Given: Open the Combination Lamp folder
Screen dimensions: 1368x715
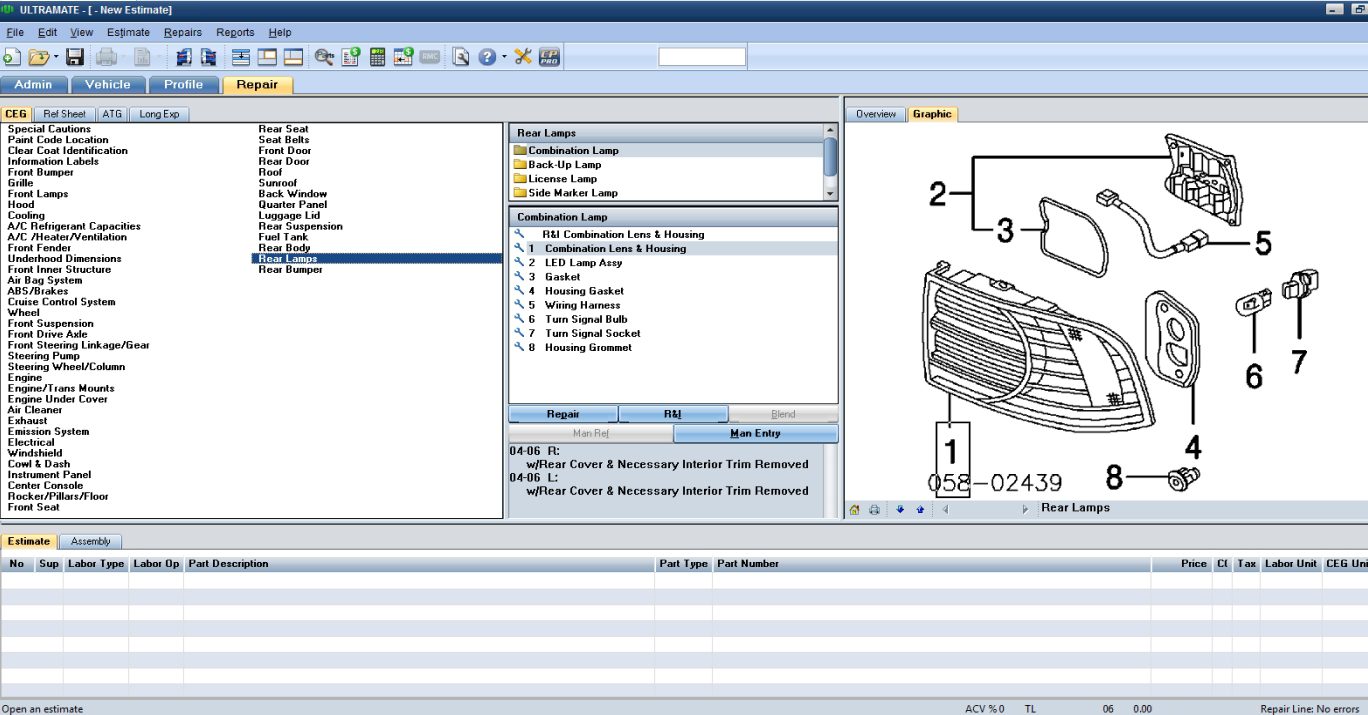Looking at the screenshot, I should coord(573,150).
